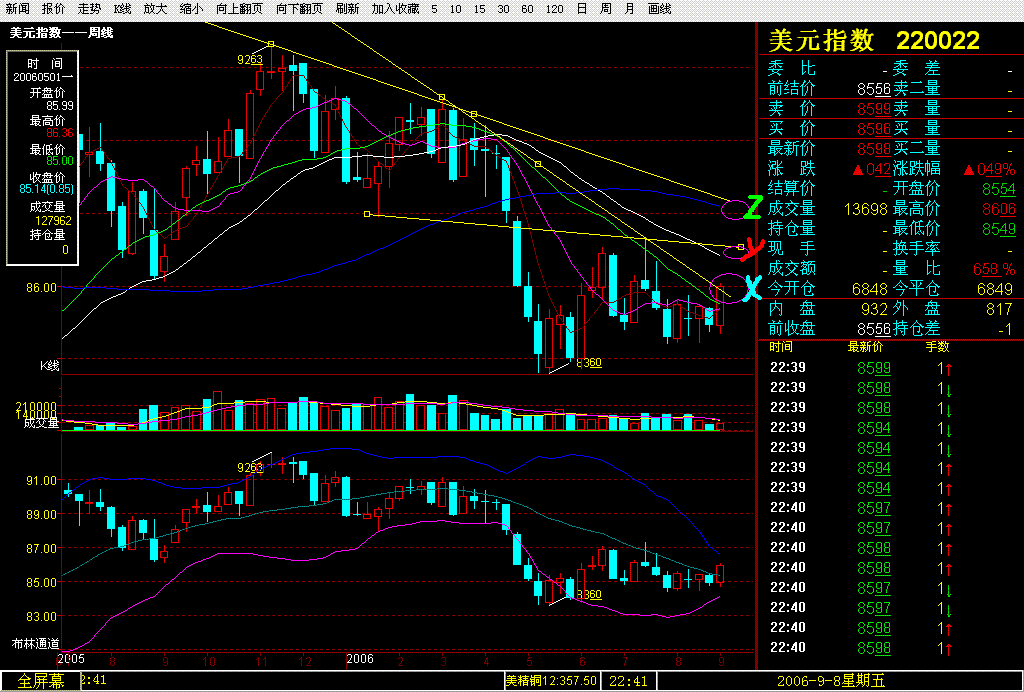
Task: Click the info box volume 127962
Action: 54,221
